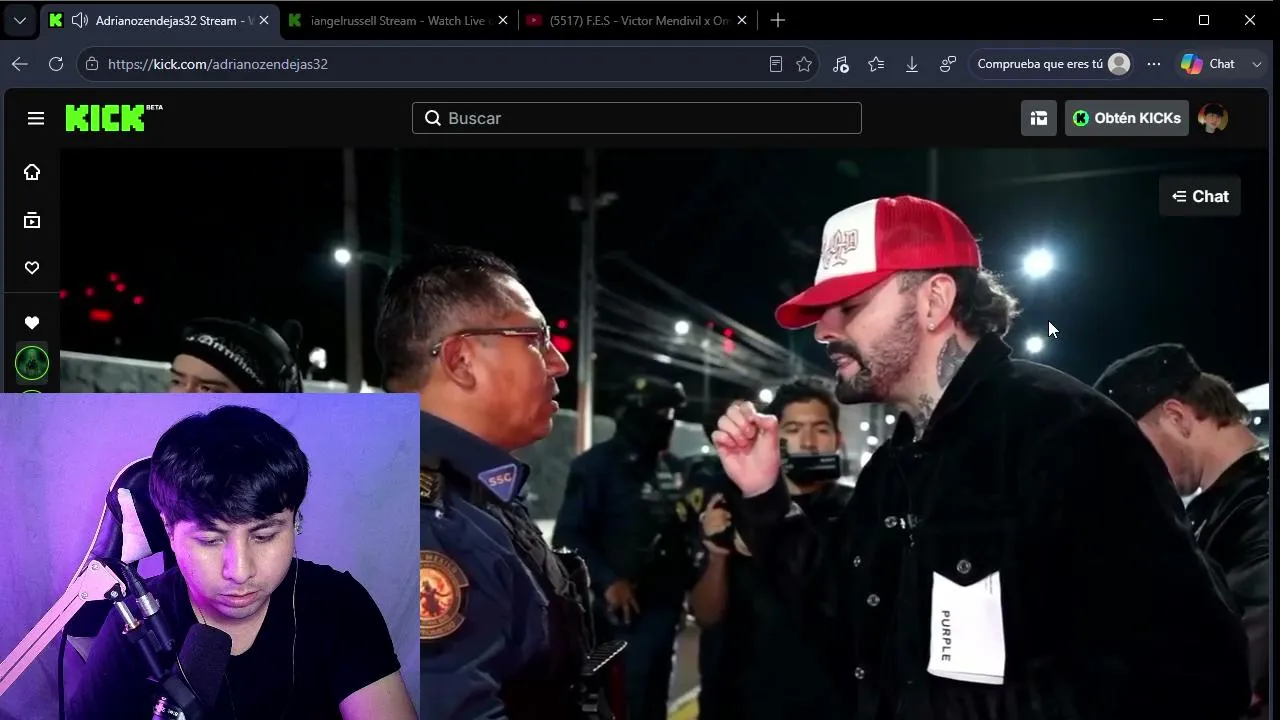Open the browser tab search dropdown

click(20, 20)
